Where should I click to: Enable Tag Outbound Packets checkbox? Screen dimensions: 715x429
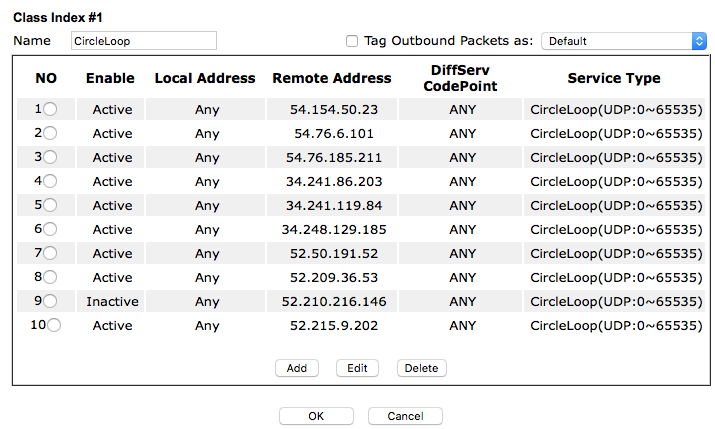(352, 41)
